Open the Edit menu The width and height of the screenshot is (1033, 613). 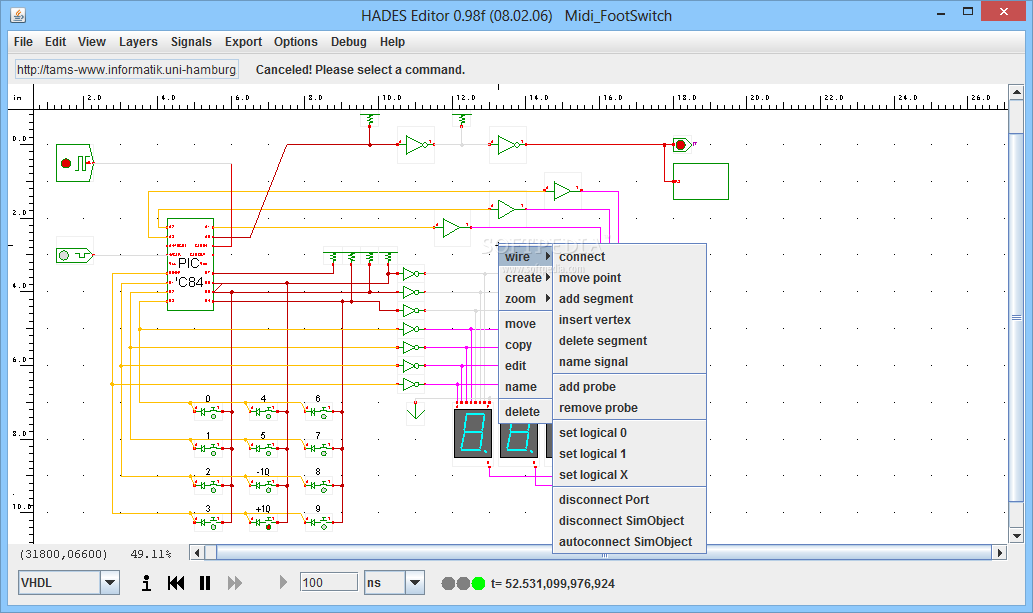tap(55, 42)
